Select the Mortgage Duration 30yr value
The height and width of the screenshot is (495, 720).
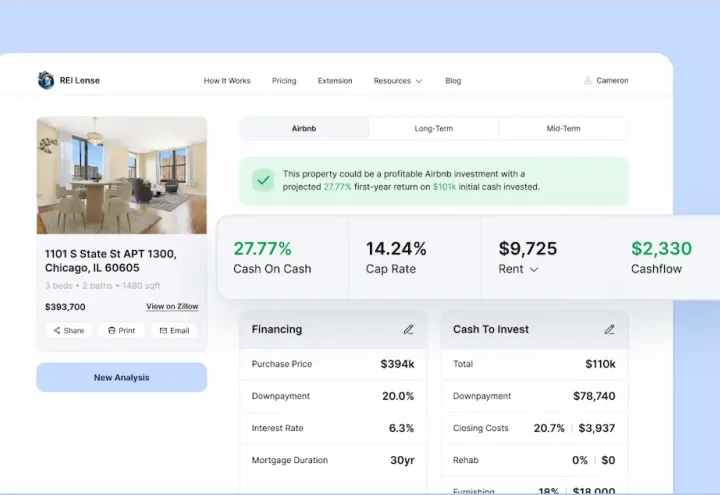click(402, 460)
